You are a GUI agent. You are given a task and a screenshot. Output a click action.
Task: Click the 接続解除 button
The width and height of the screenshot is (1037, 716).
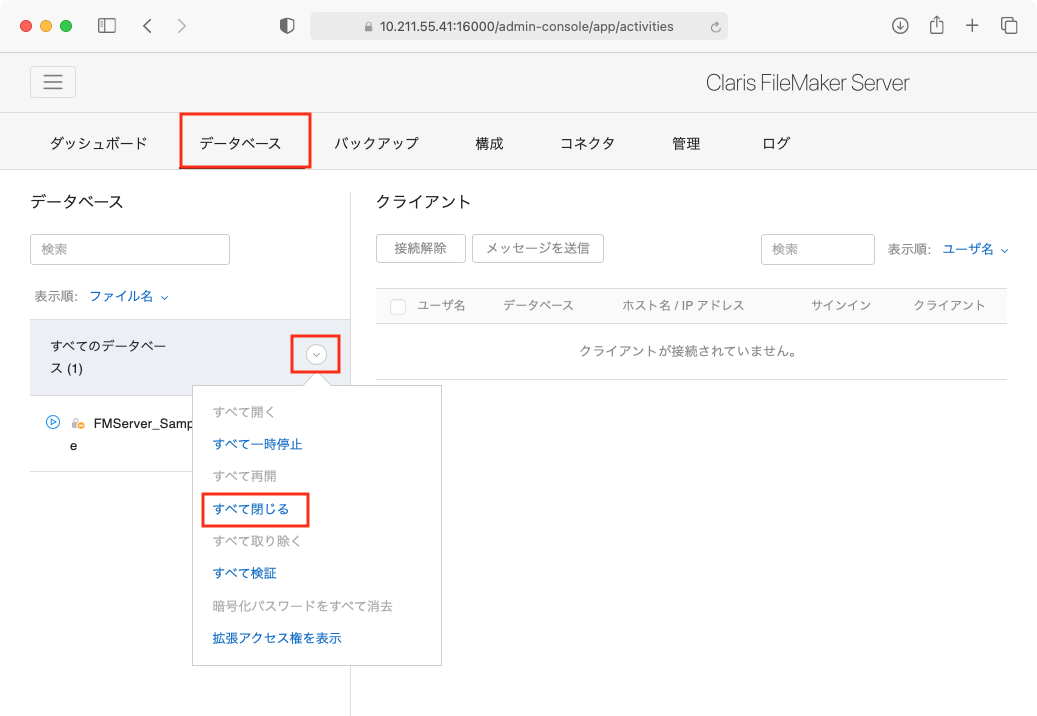click(x=420, y=249)
